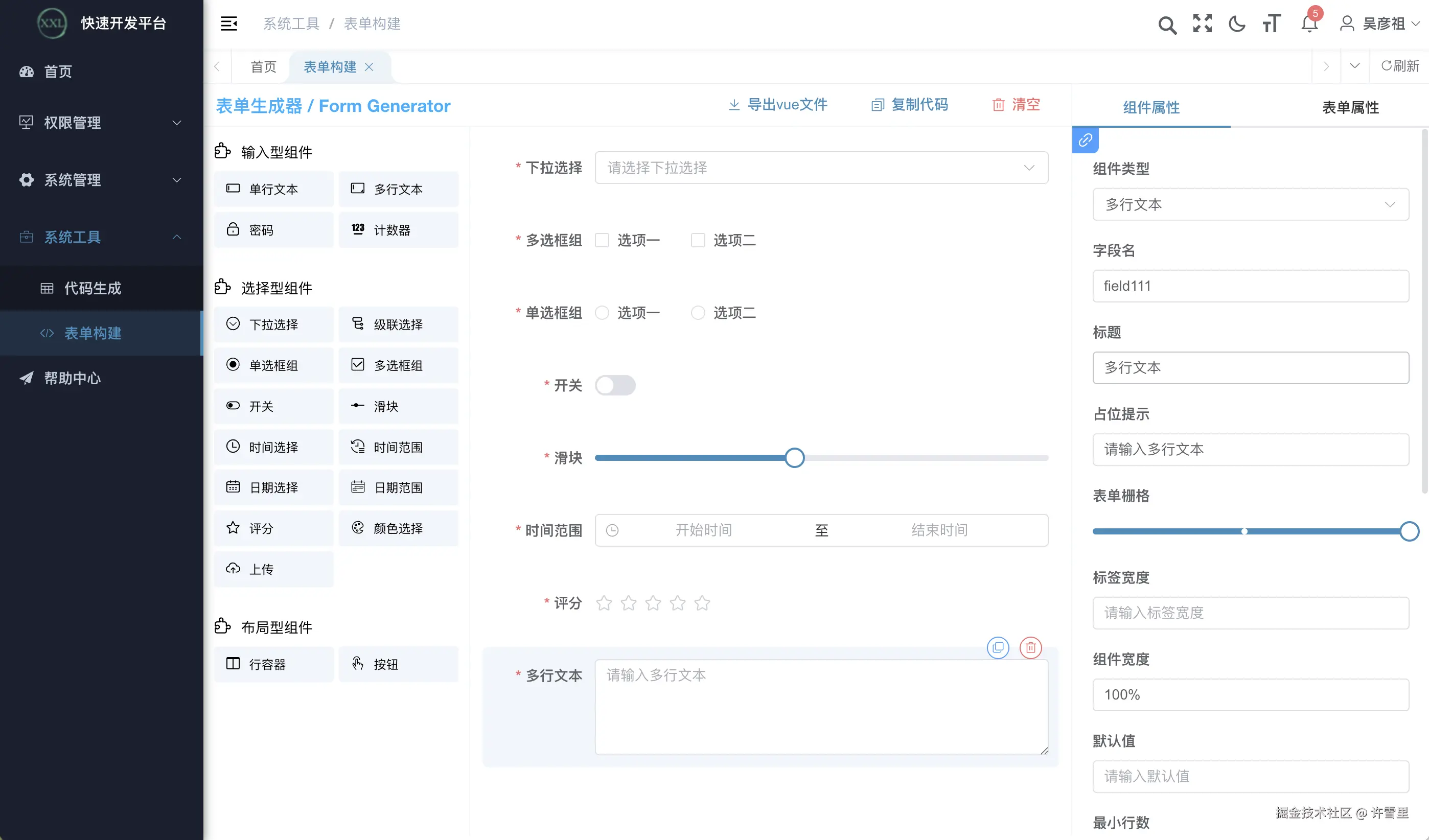
Task: Switch to 表单属性 tab
Action: pos(1351,107)
